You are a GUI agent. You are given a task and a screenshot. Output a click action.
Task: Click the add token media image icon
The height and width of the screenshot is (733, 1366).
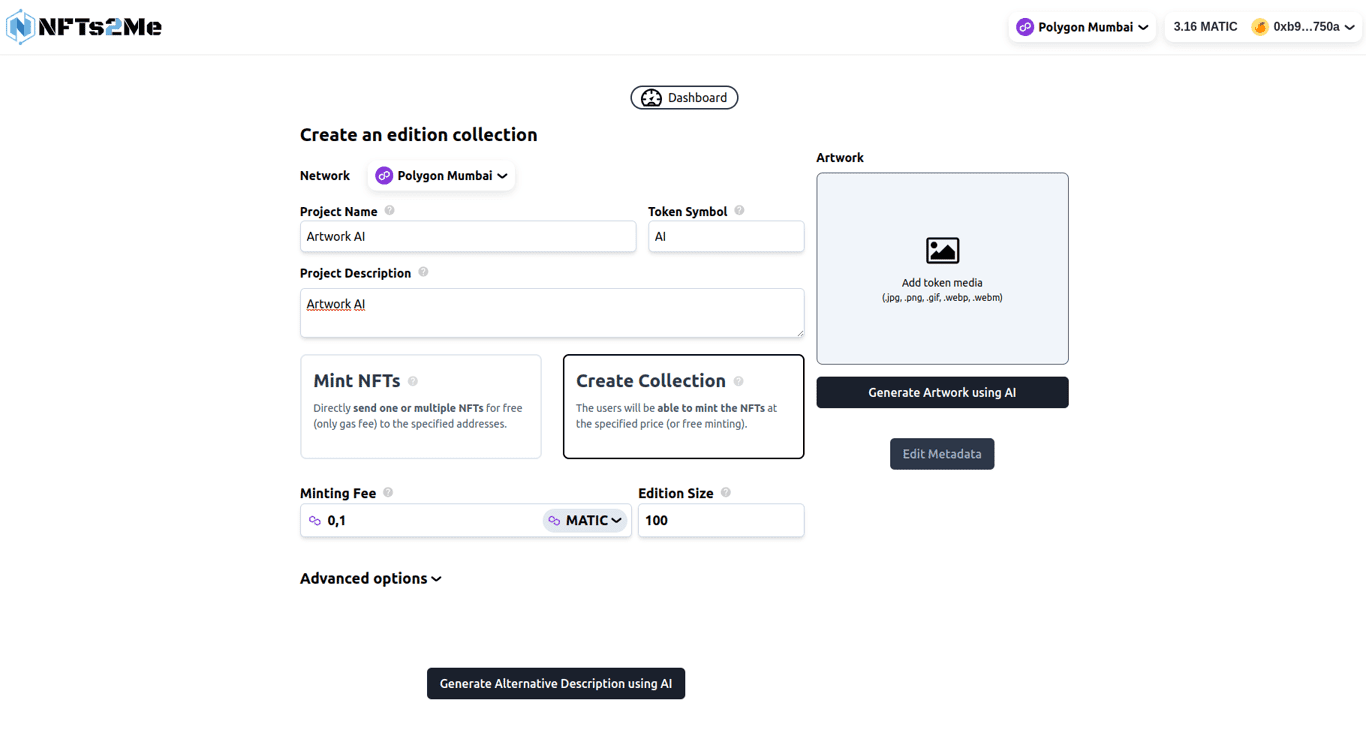click(x=942, y=250)
